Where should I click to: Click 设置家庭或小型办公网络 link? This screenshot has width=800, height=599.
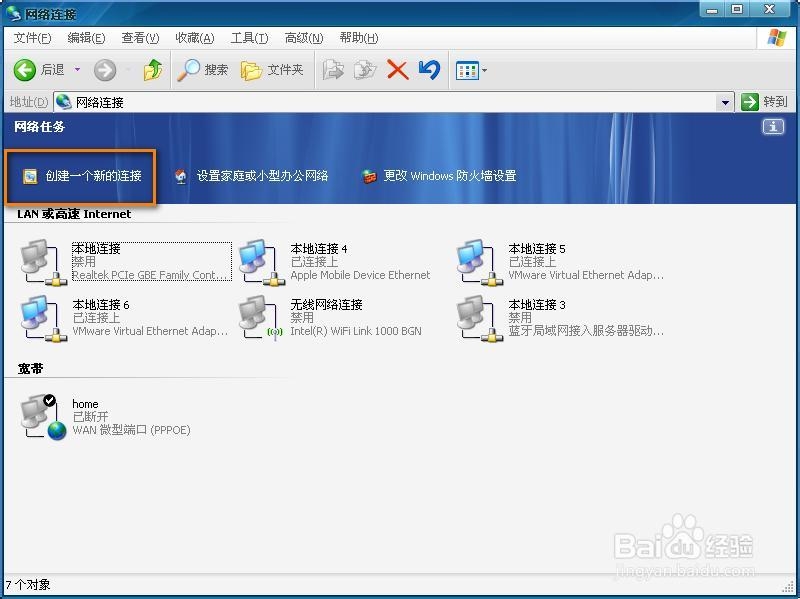262,176
